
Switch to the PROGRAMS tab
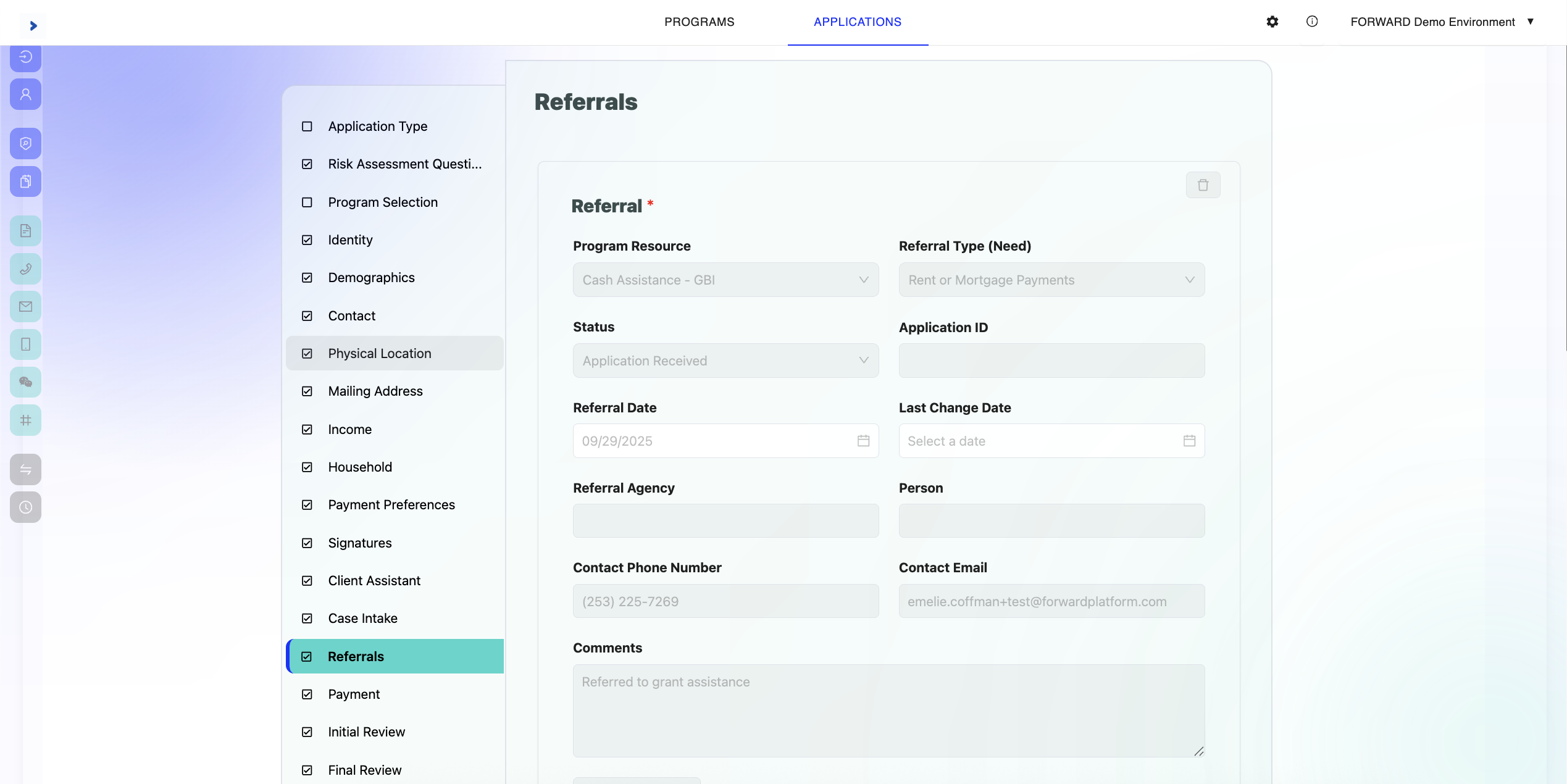[699, 22]
